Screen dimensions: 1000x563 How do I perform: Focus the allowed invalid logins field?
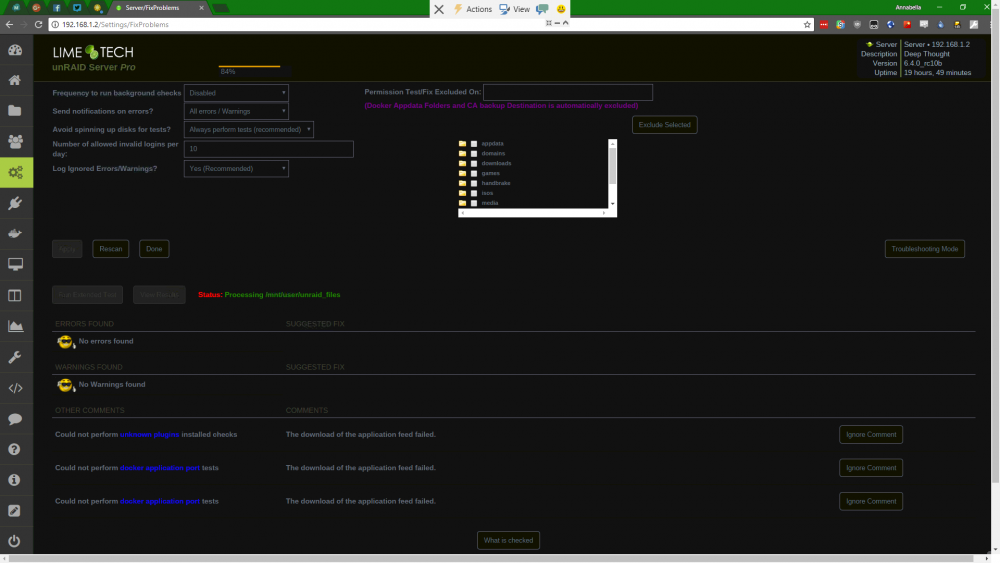point(268,149)
